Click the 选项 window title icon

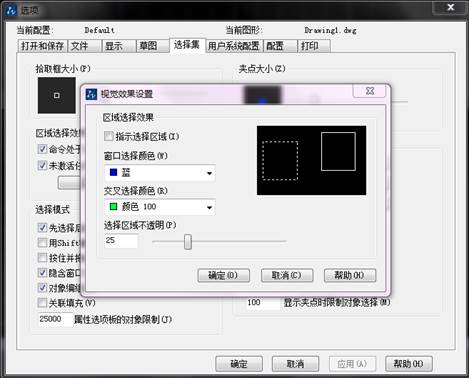tap(11, 10)
